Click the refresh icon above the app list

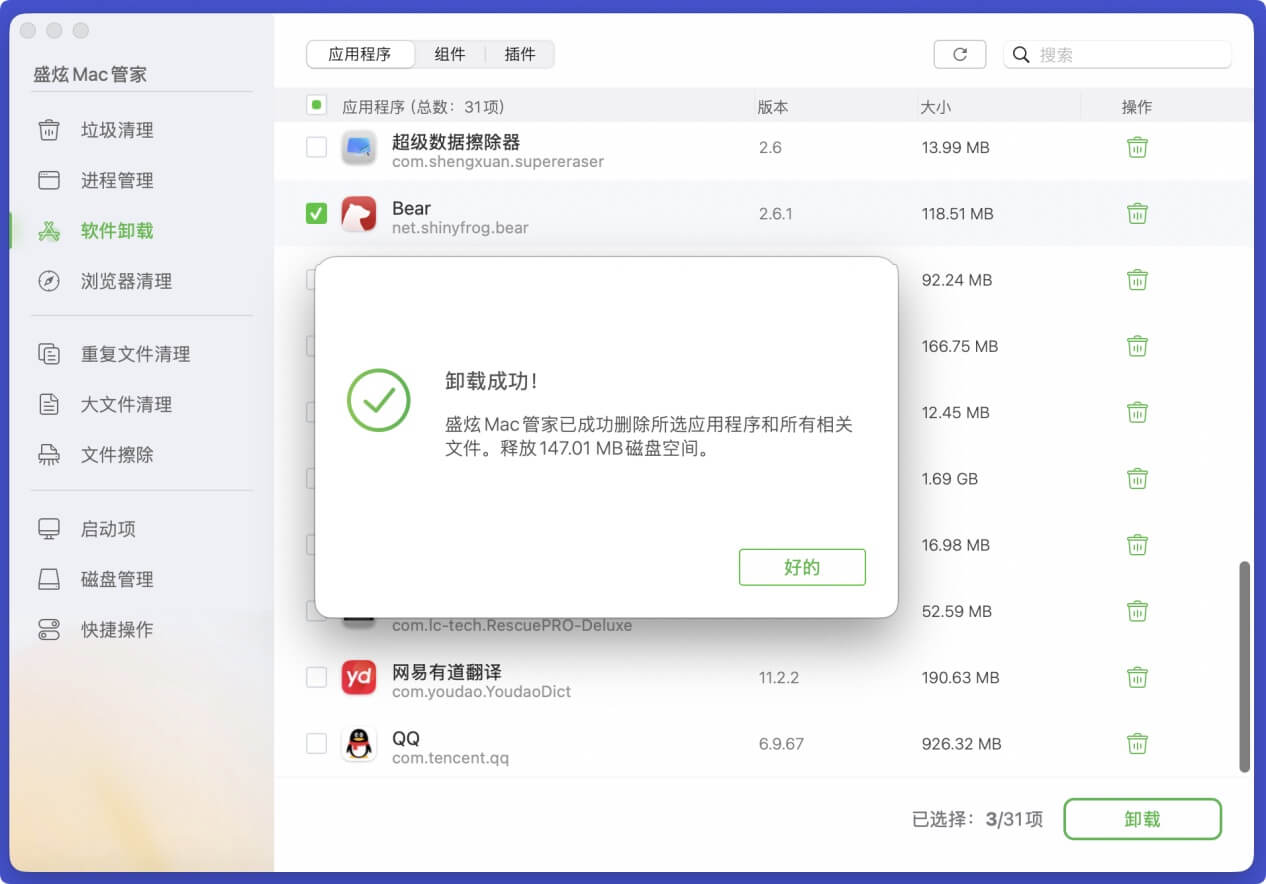(959, 55)
